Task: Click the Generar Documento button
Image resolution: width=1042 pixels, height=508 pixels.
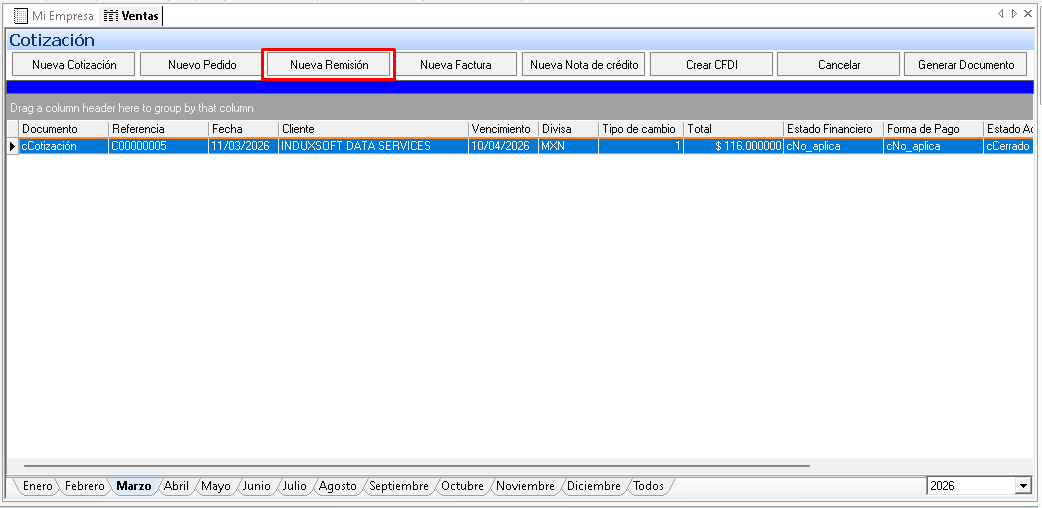Action: click(x=965, y=65)
